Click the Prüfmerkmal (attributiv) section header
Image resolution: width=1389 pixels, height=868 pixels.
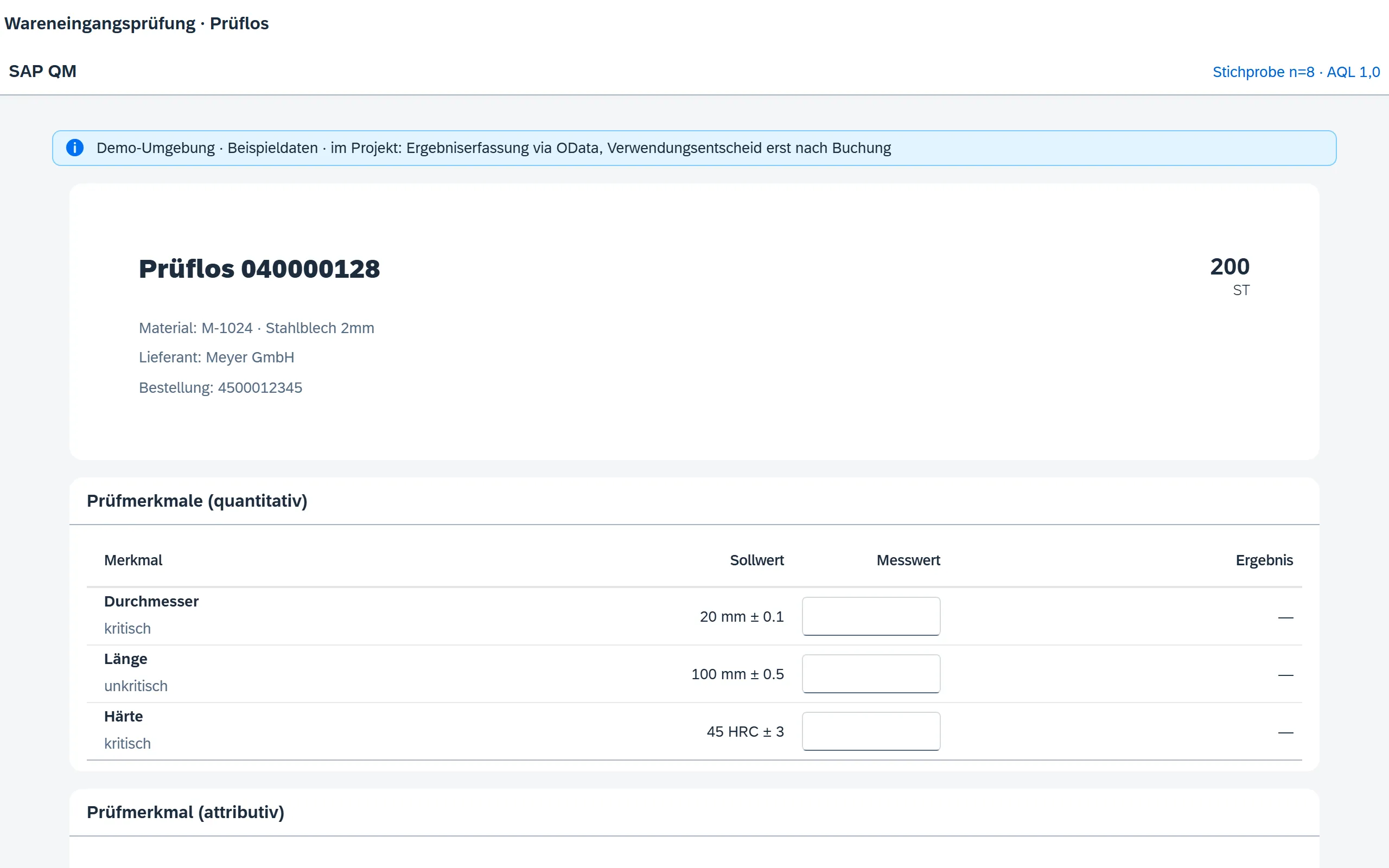[x=186, y=812]
